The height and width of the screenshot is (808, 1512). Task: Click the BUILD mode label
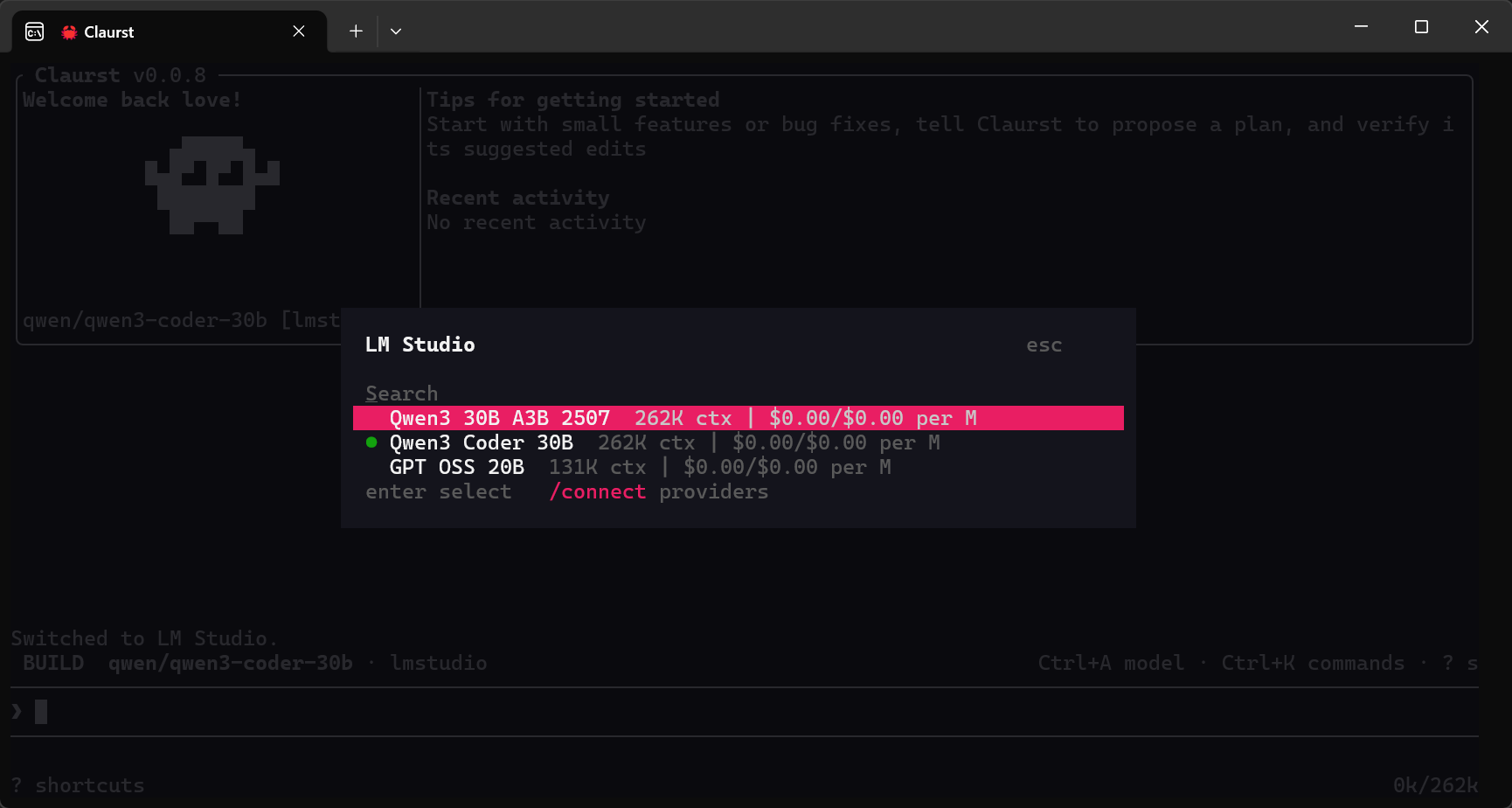(x=53, y=663)
